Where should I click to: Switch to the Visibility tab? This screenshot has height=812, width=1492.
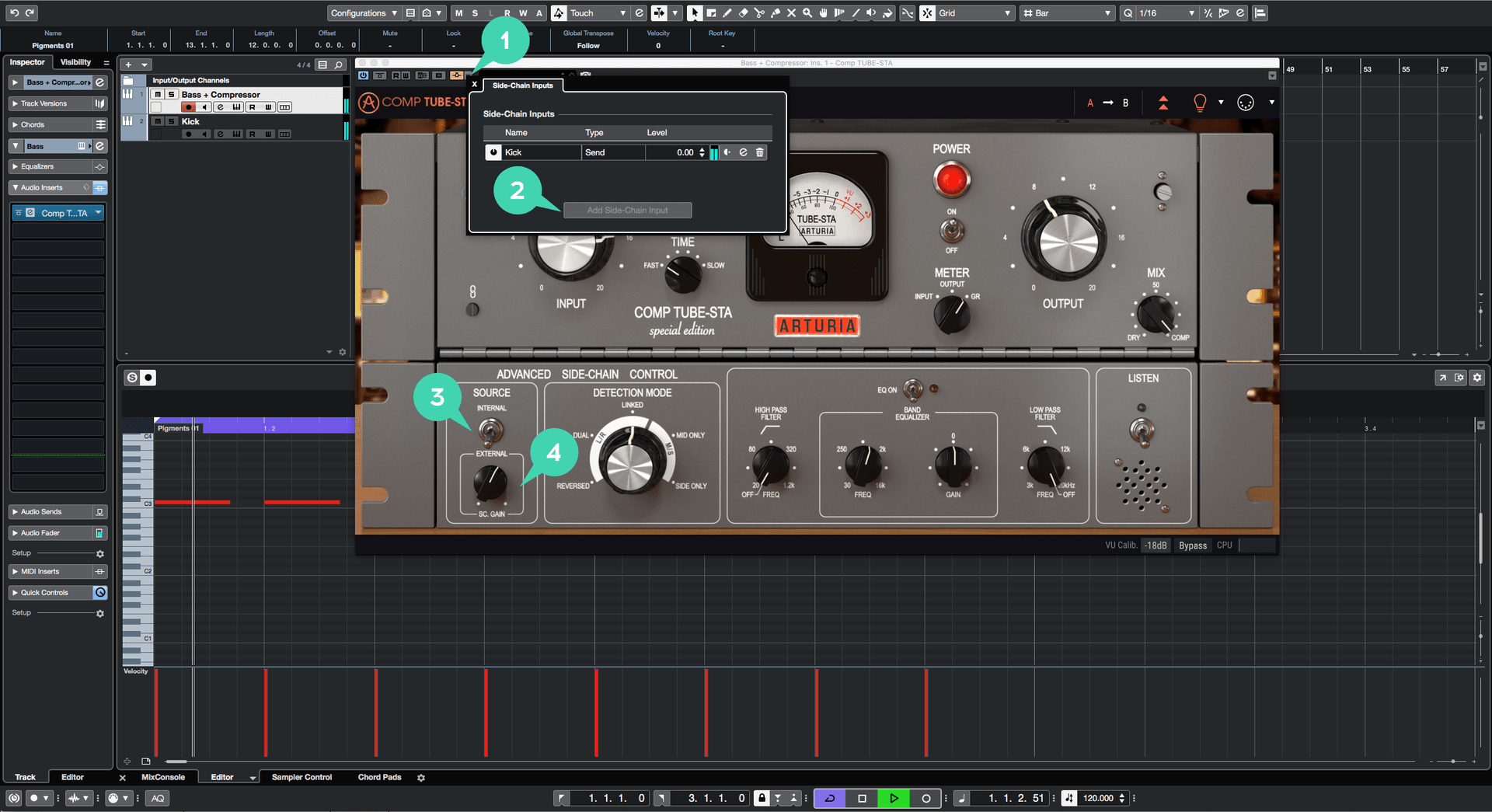[x=75, y=62]
